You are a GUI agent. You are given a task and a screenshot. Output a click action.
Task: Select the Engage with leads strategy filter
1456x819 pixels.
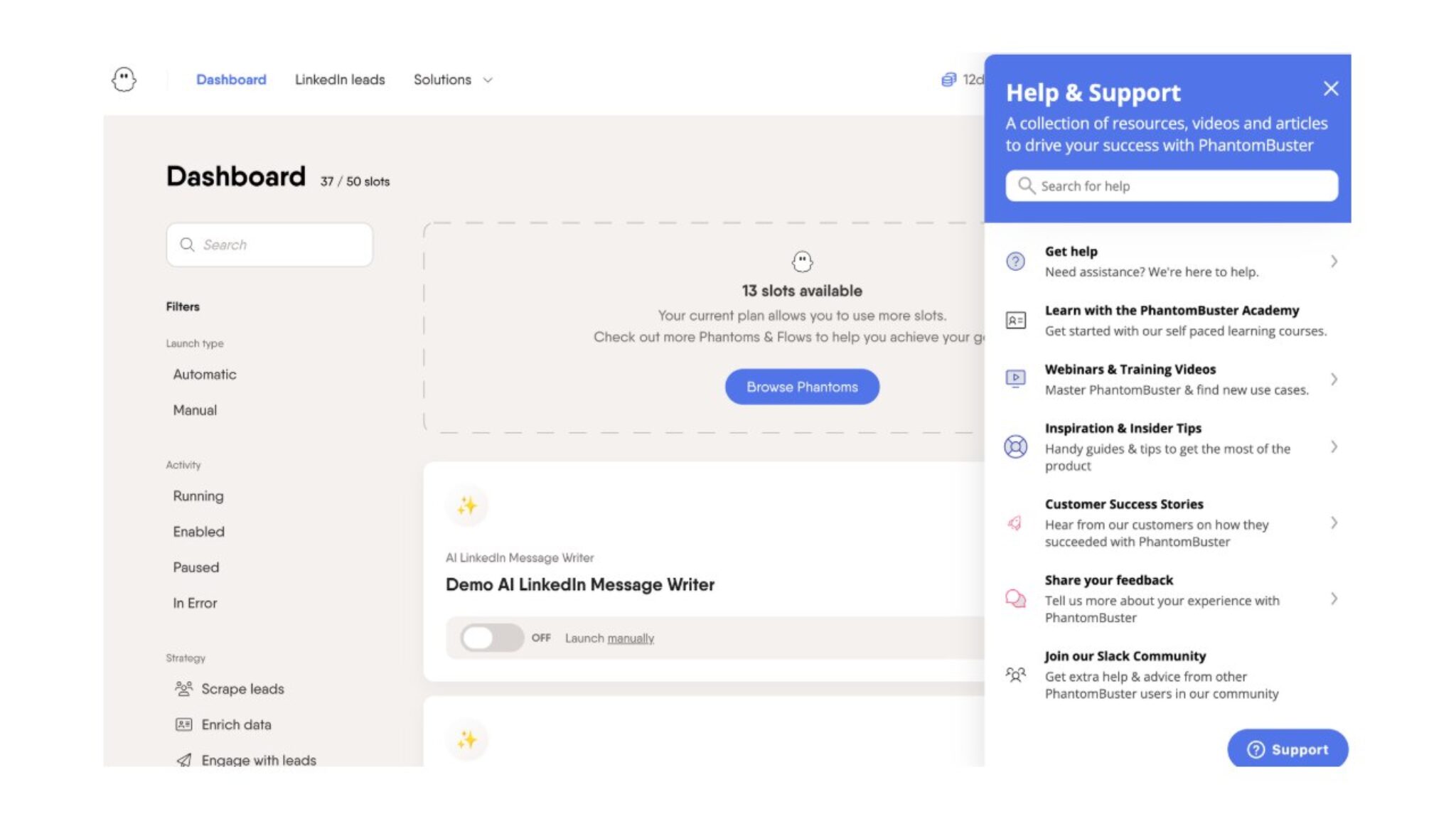tap(246, 760)
